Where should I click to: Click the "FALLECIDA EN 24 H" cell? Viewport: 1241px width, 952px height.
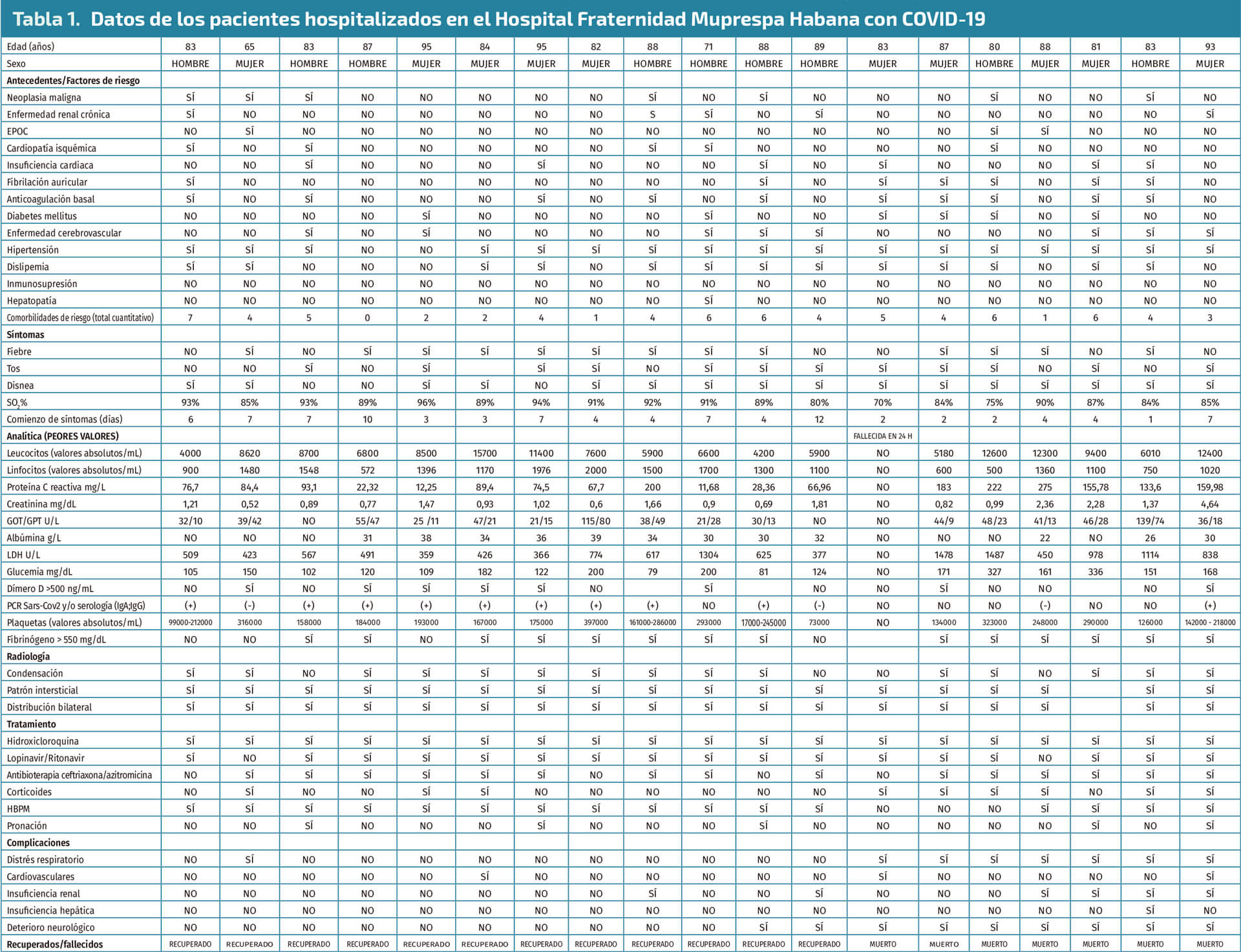pos(882,436)
